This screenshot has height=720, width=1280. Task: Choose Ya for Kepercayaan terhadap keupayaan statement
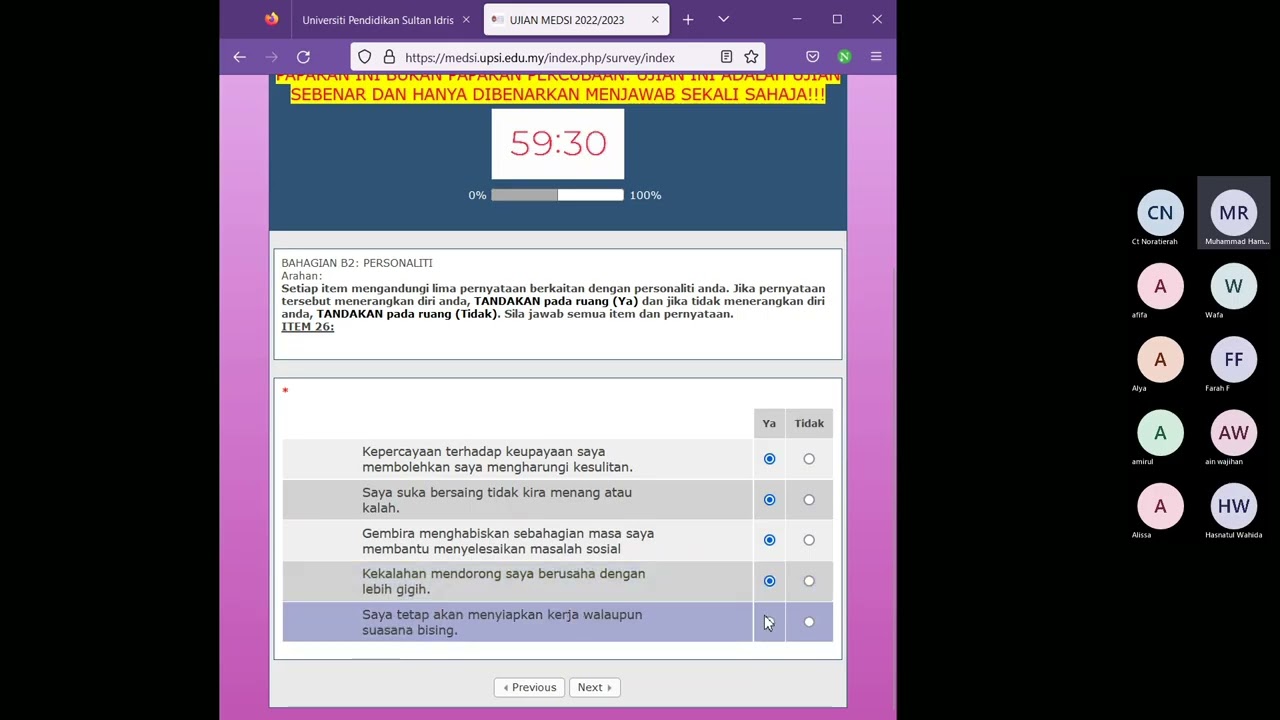click(x=769, y=459)
